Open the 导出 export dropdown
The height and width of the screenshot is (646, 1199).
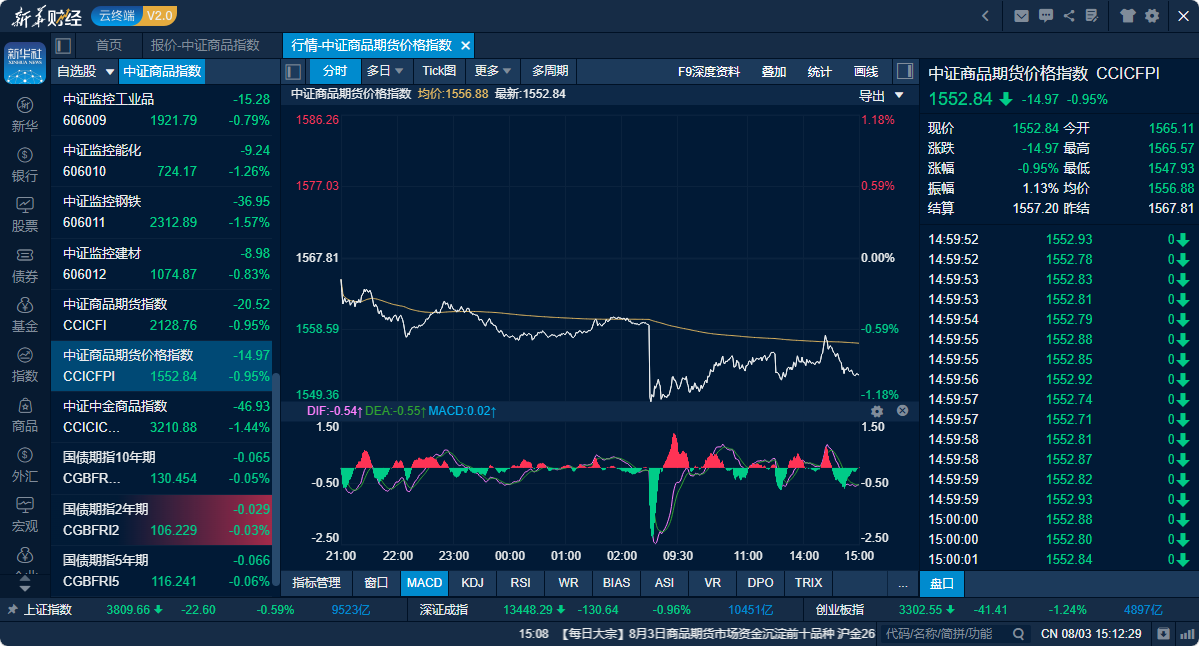(881, 96)
